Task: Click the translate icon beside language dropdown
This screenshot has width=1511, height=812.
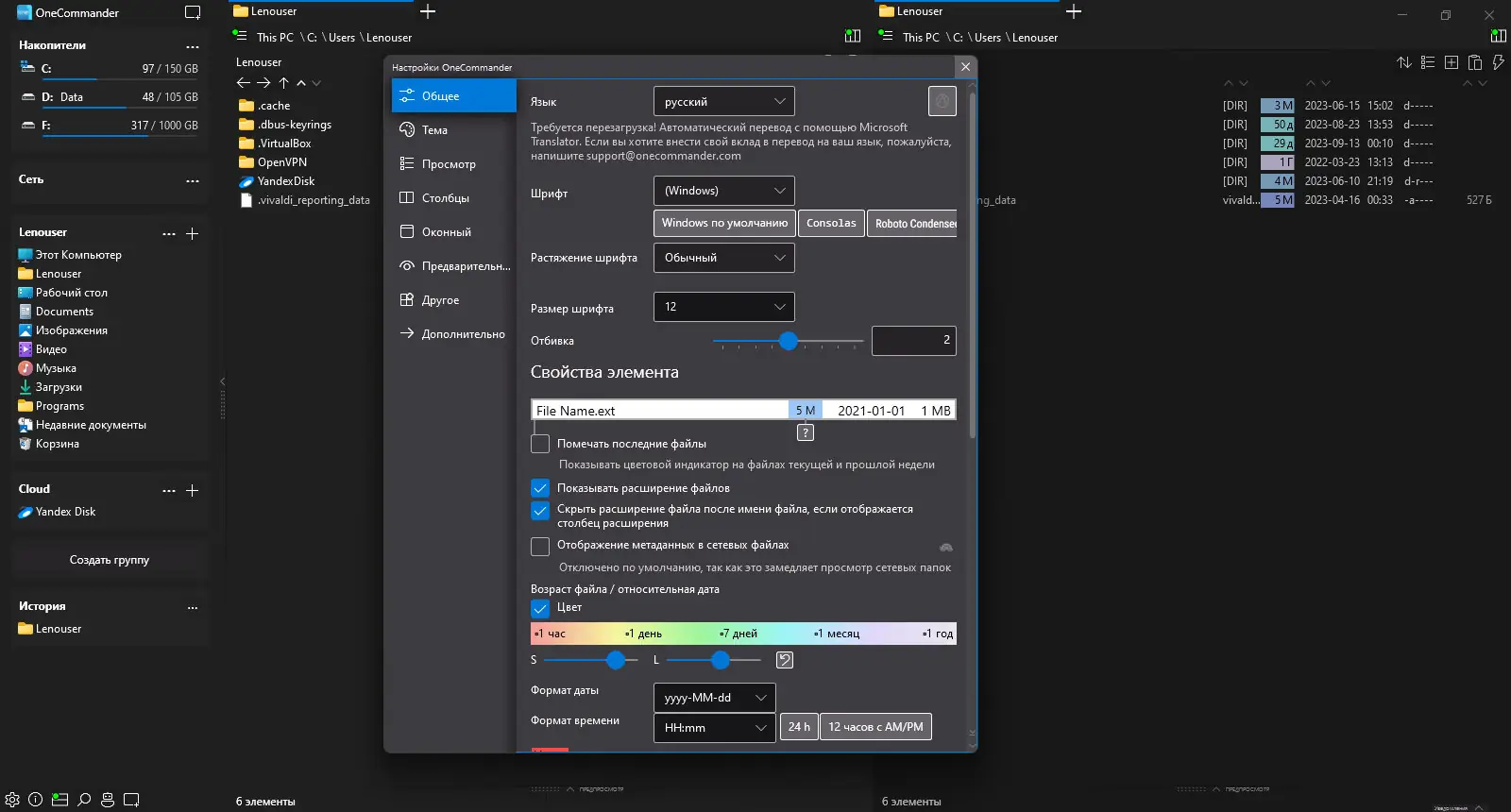Action: (942, 101)
